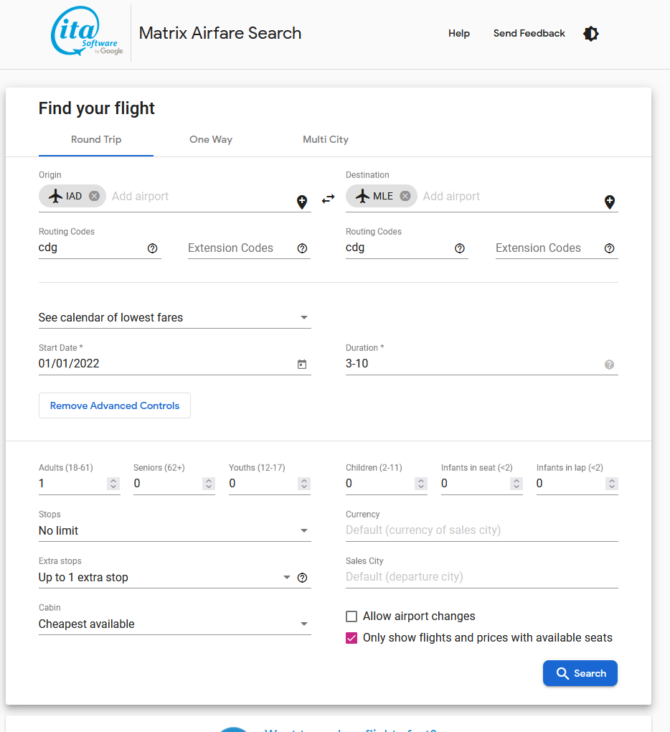Increase the Adults passenger count stepper

[113, 480]
